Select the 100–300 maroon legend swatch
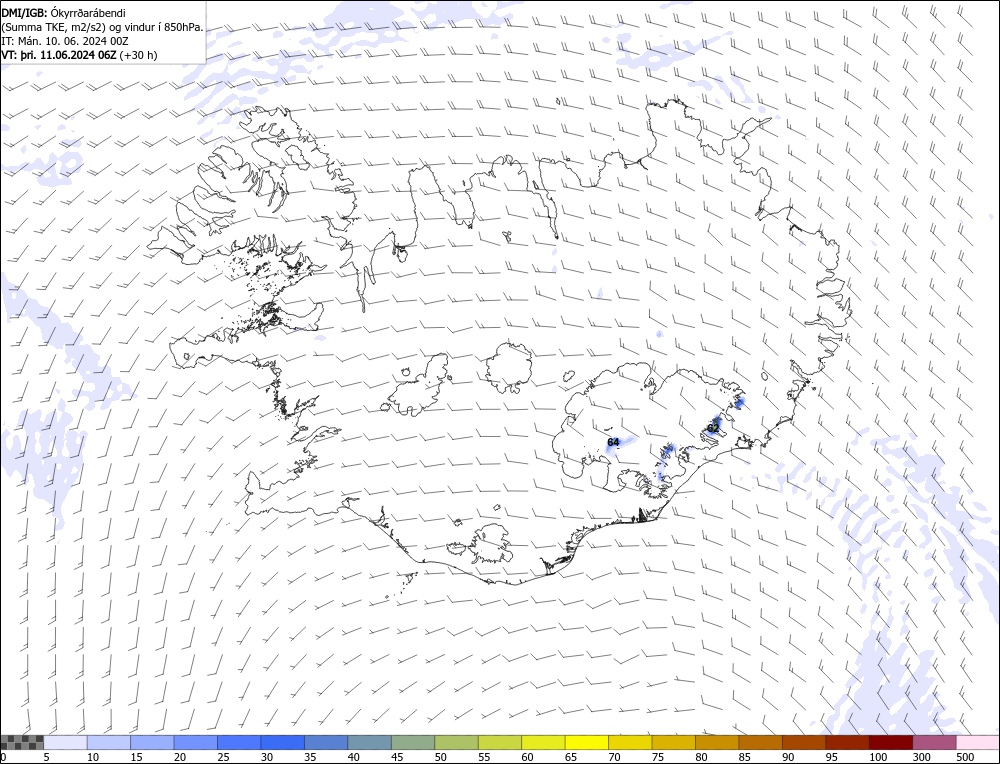 [x=890, y=742]
